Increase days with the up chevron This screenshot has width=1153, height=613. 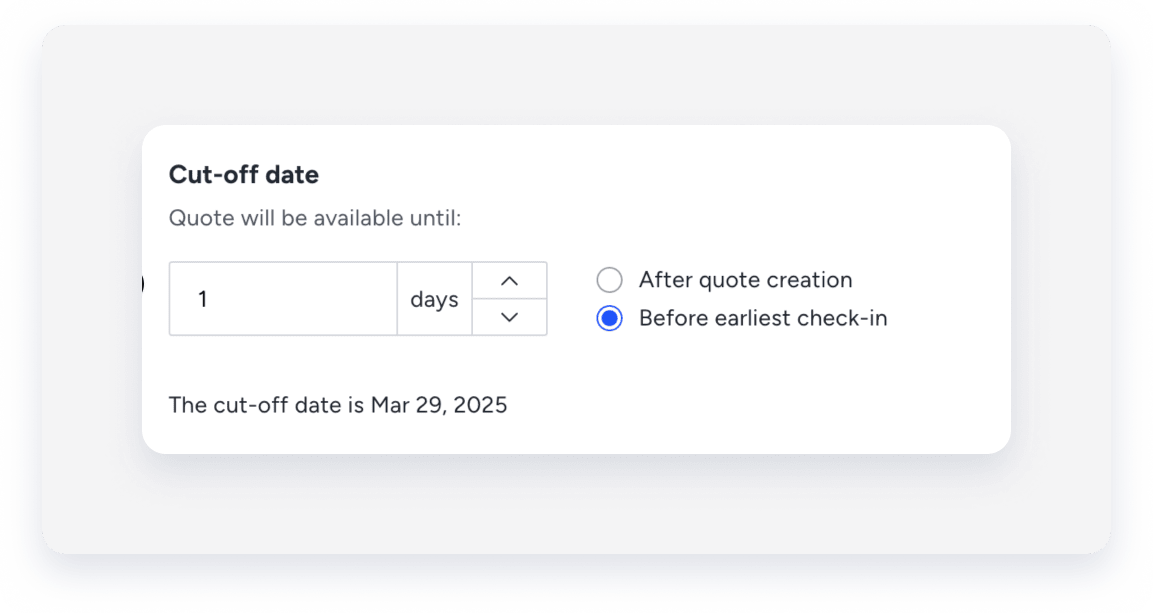pos(509,281)
